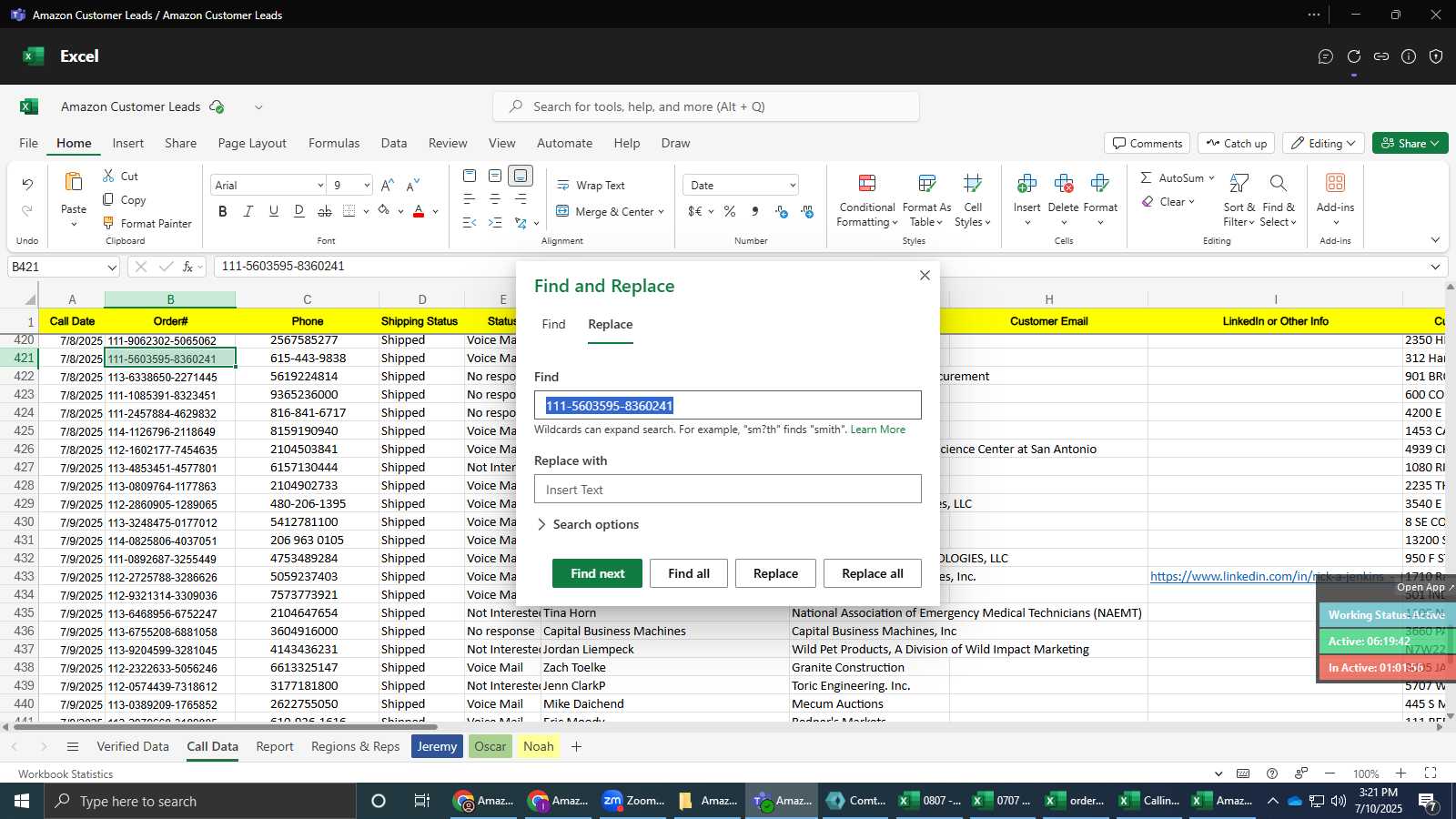Image resolution: width=1456 pixels, height=819 pixels.
Task: Click the Copy command
Action: point(124,199)
